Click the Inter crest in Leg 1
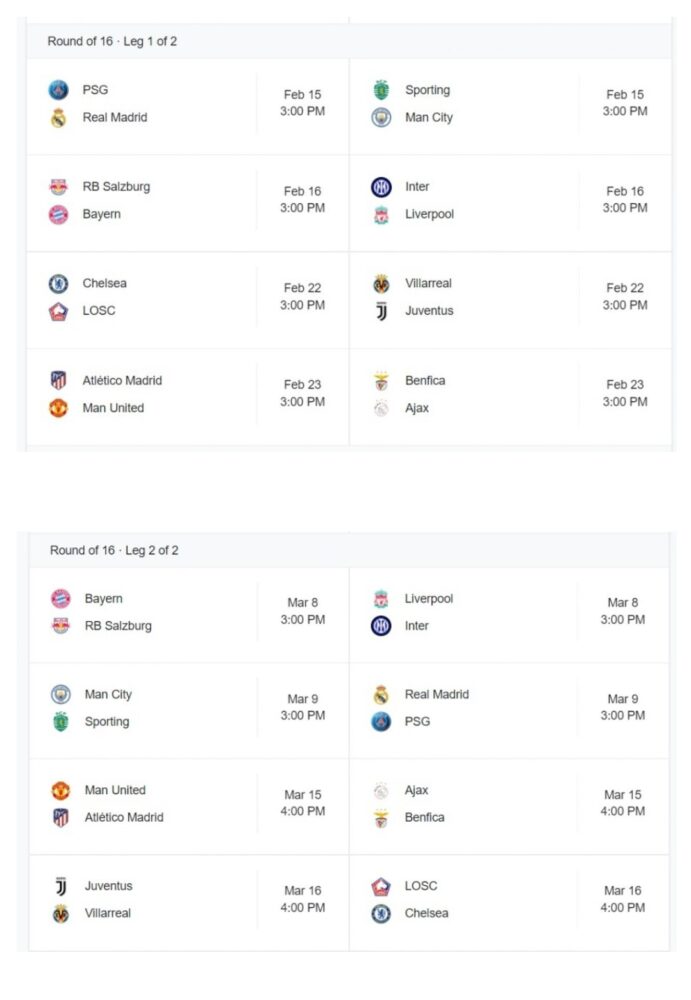 coord(381,187)
